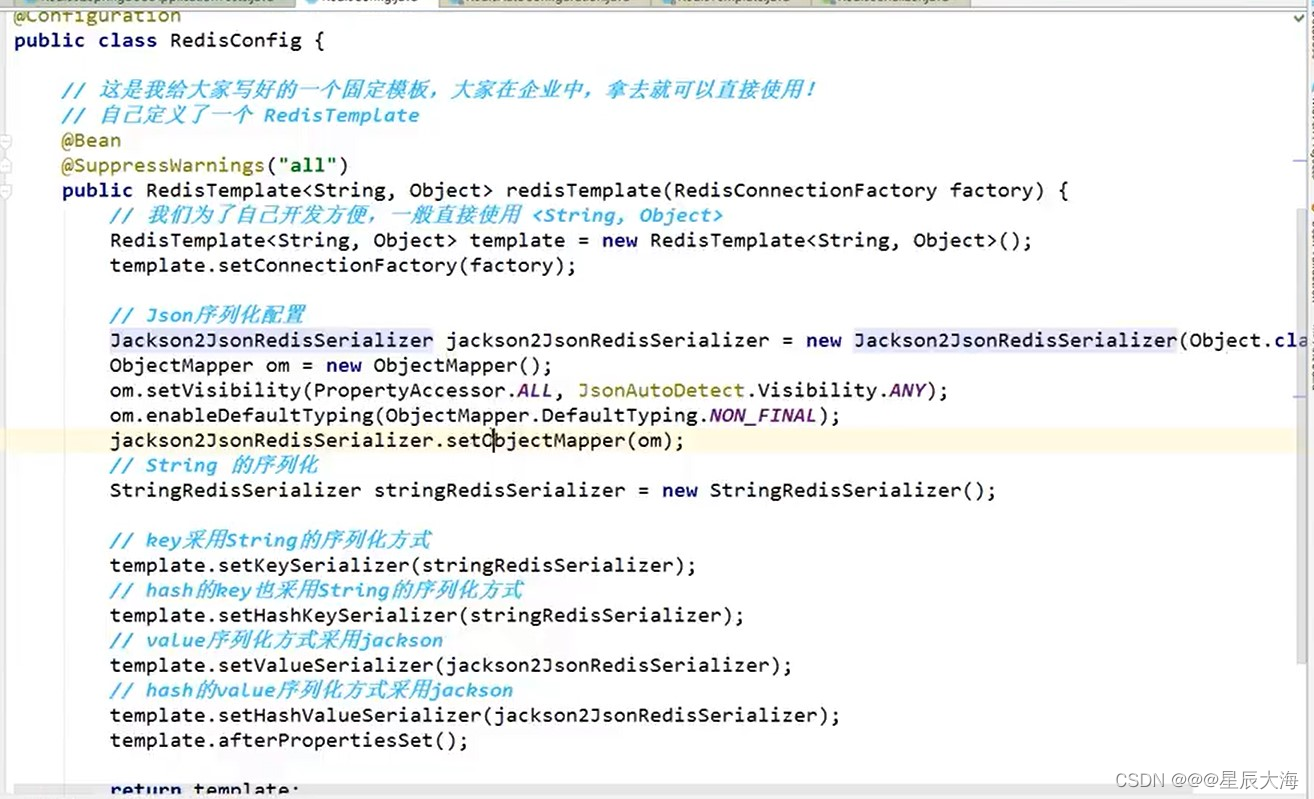Click the first comment line about 固定模板
This screenshot has height=799, width=1314.
[439, 91]
